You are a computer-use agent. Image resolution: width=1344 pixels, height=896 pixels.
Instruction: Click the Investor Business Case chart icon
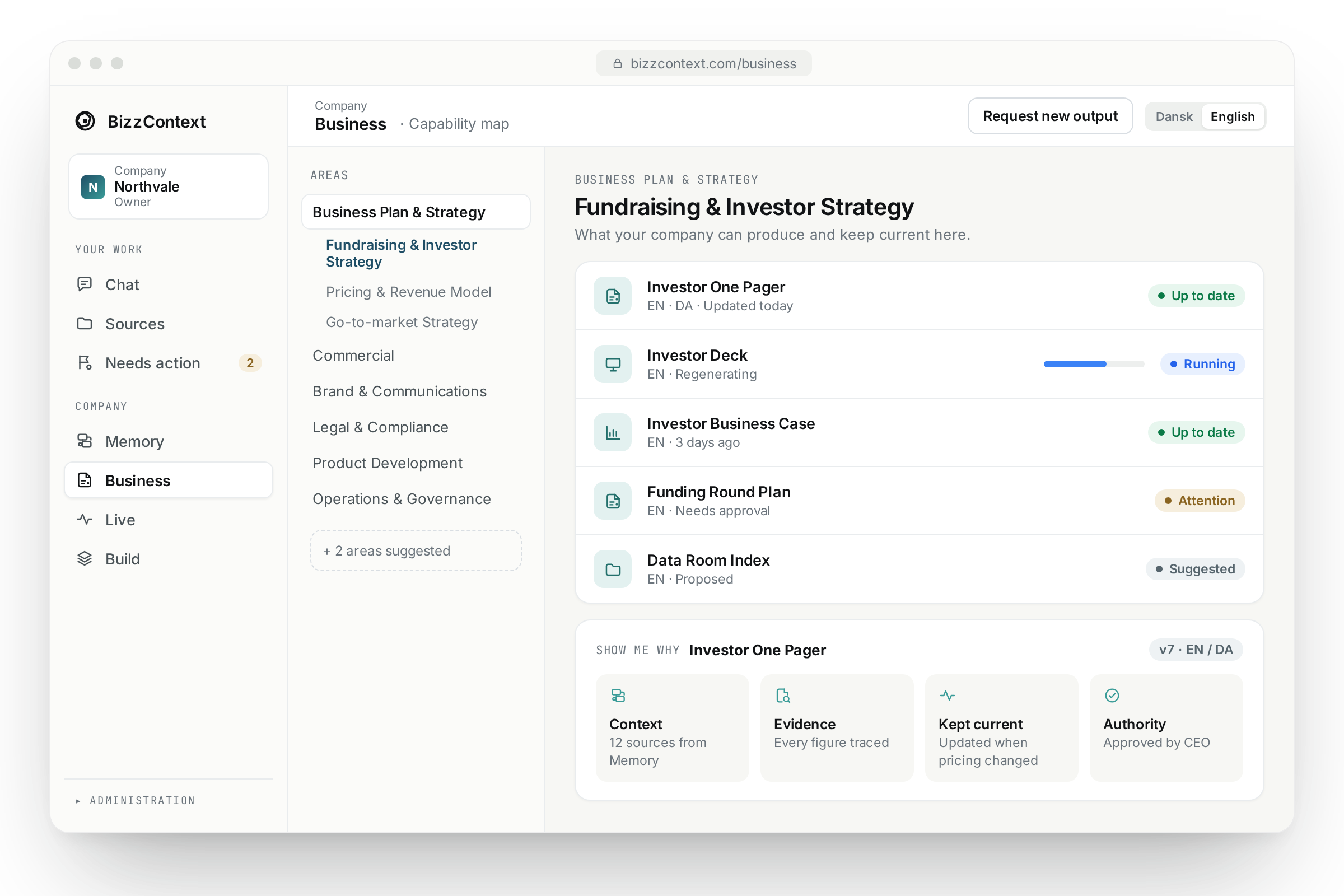(x=613, y=432)
